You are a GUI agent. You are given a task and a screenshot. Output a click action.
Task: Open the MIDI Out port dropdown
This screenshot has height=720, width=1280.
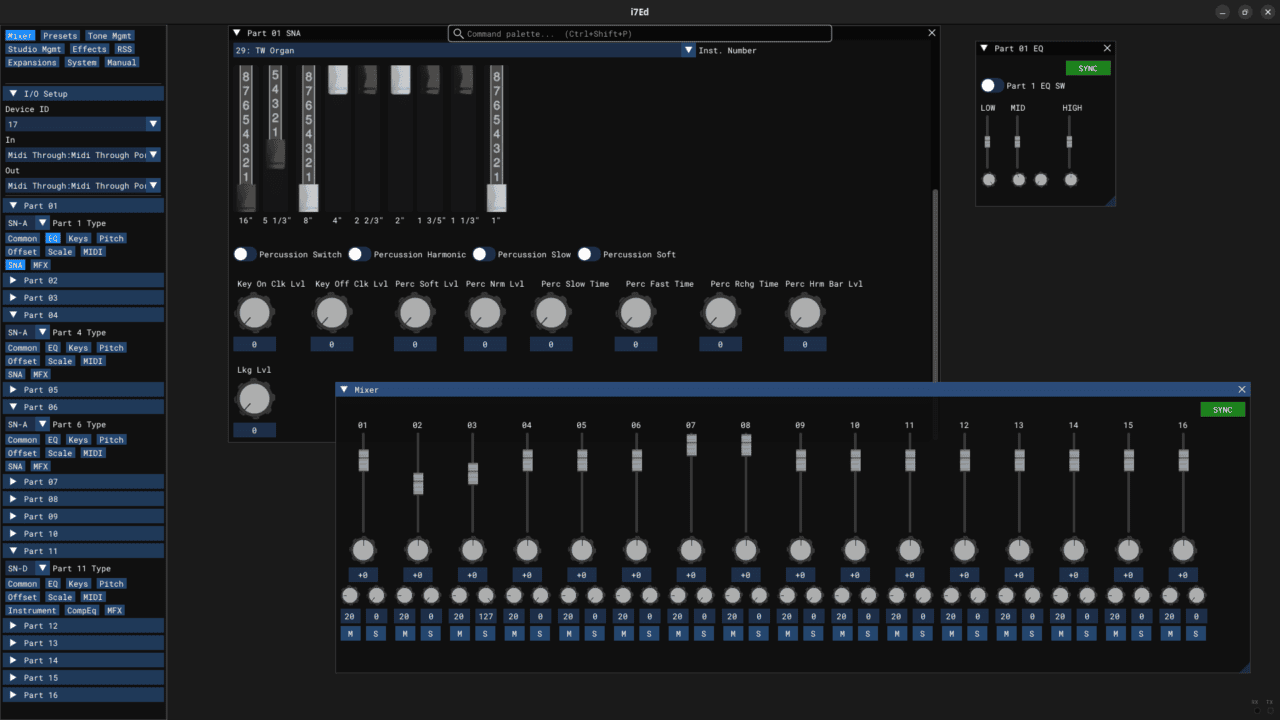[x=153, y=185]
